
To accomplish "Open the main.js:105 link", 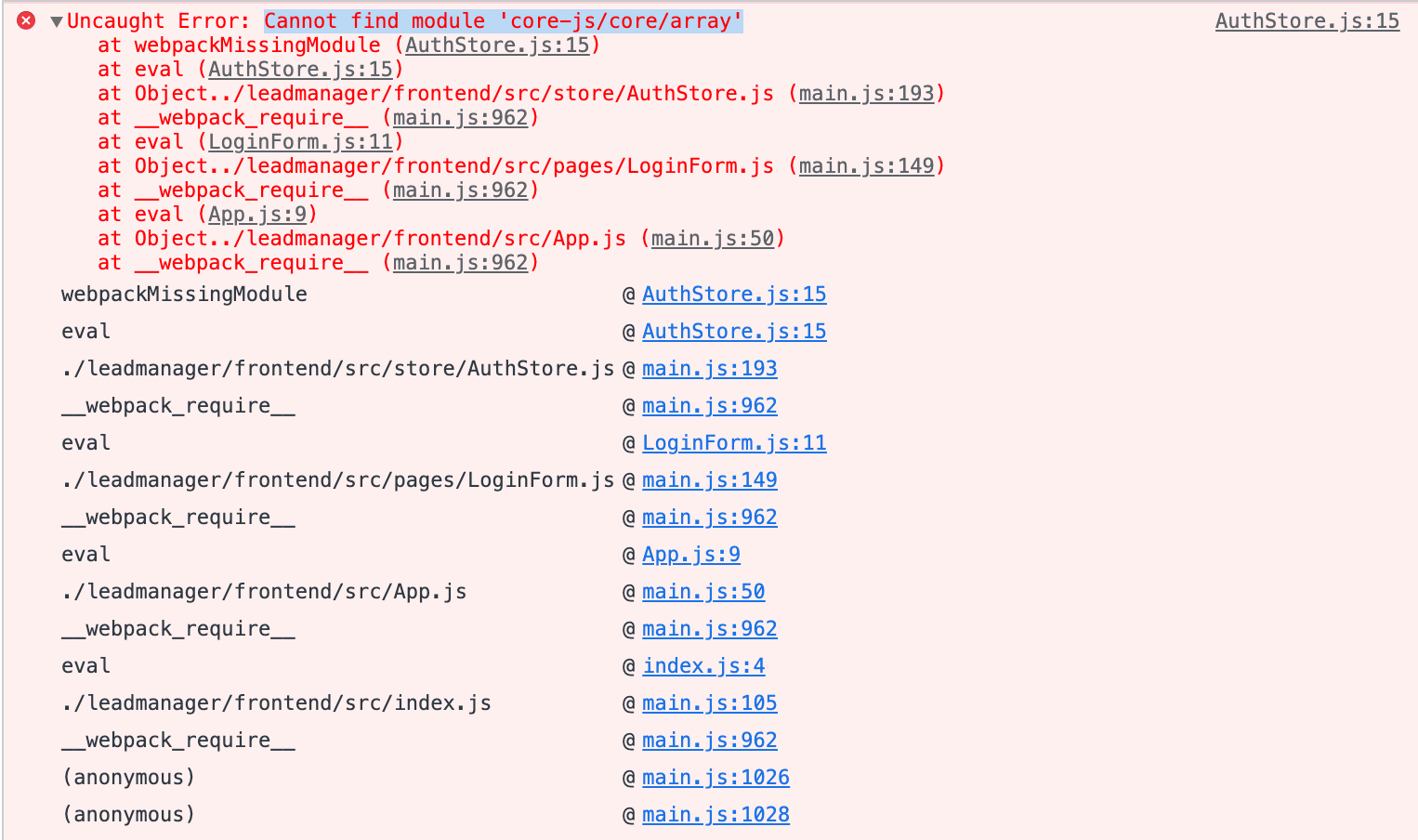I will (x=710, y=702).
